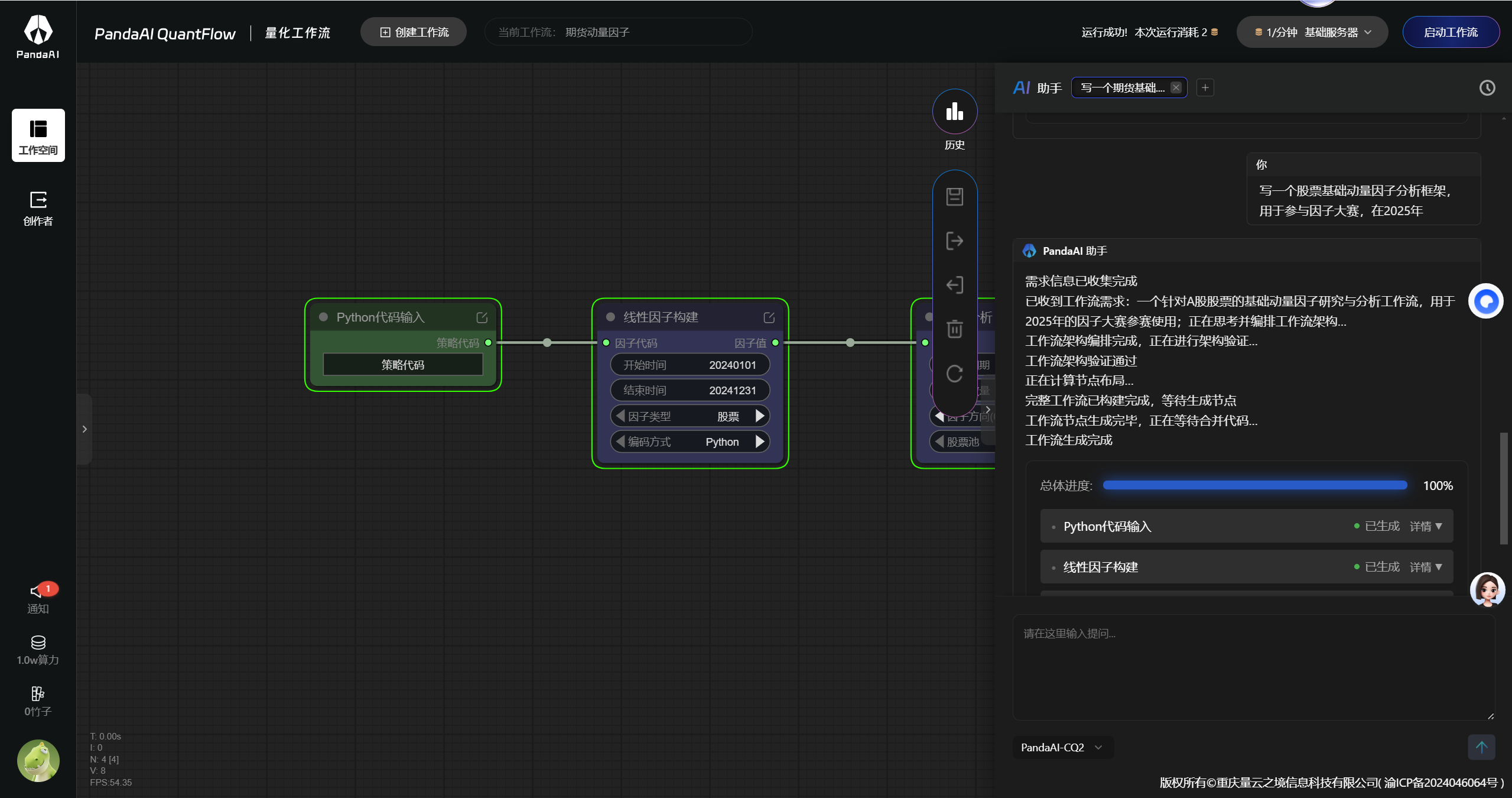Click the circular refresh icon in floating toolbar
This screenshot has height=798, width=1512.
click(955, 374)
